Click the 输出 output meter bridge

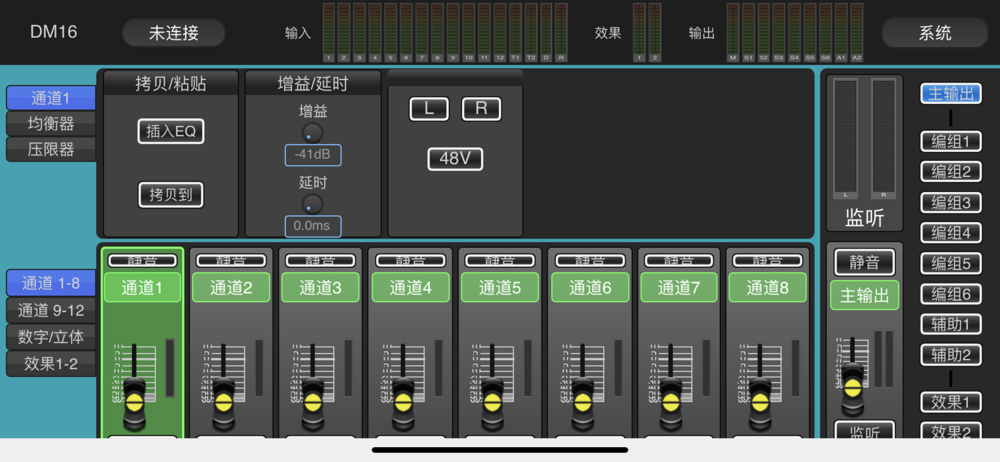(x=795, y=33)
